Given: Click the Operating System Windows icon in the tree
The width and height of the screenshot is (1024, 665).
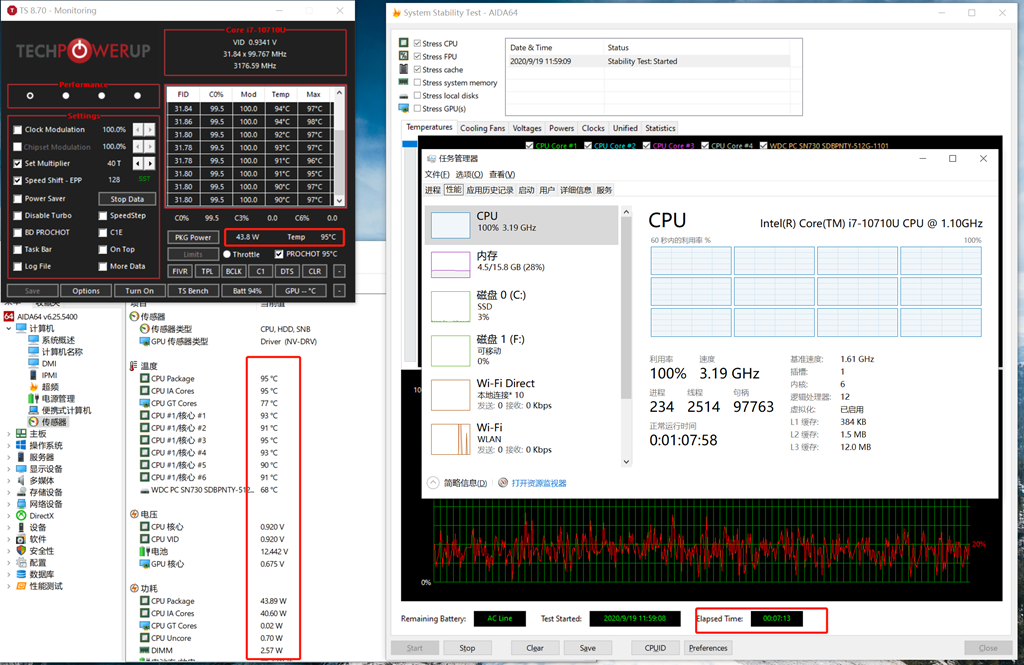Looking at the screenshot, I should click(x=21, y=446).
